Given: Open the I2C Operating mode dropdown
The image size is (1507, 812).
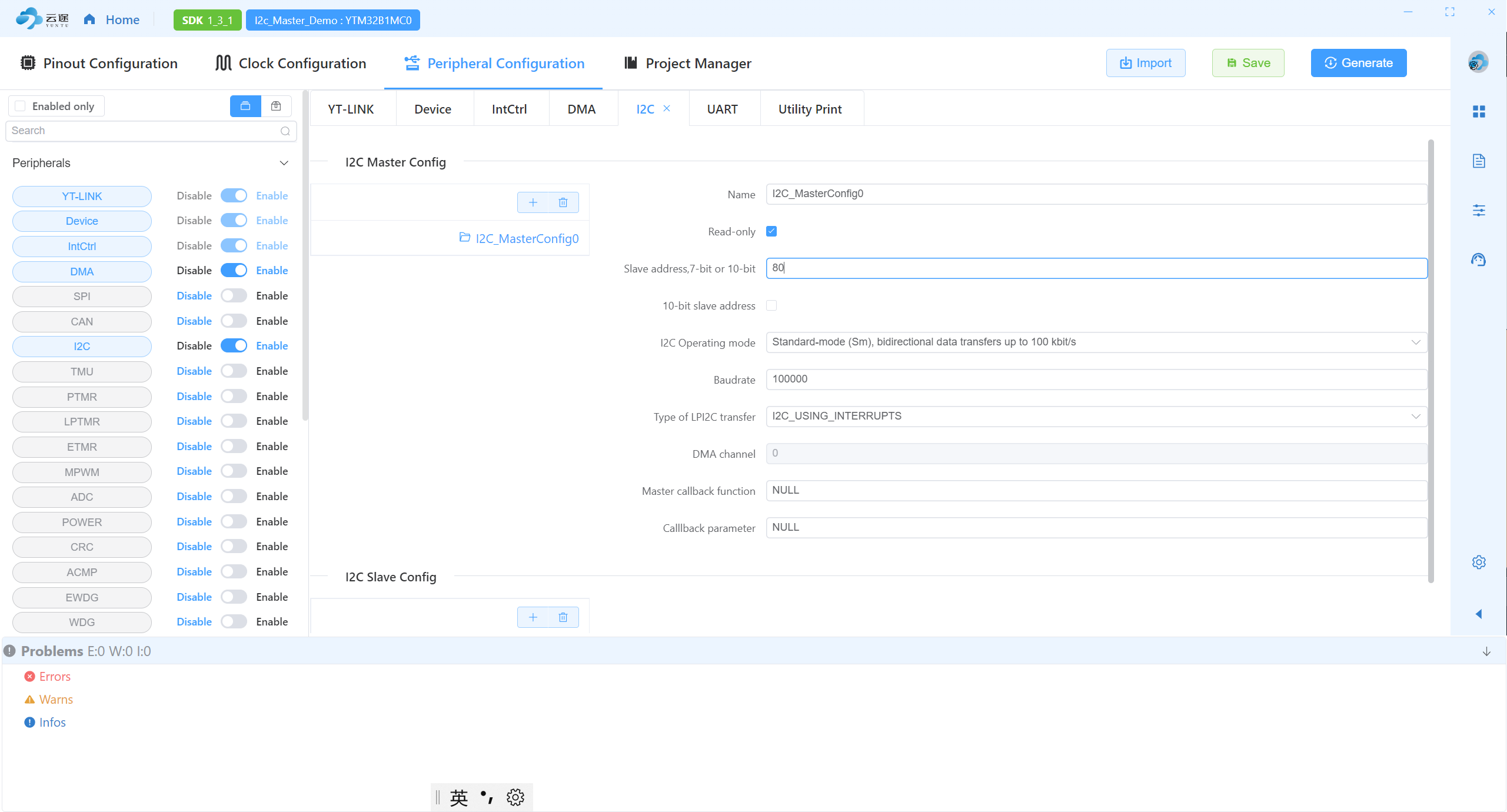Looking at the screenshot, I should click(1096, 342).
